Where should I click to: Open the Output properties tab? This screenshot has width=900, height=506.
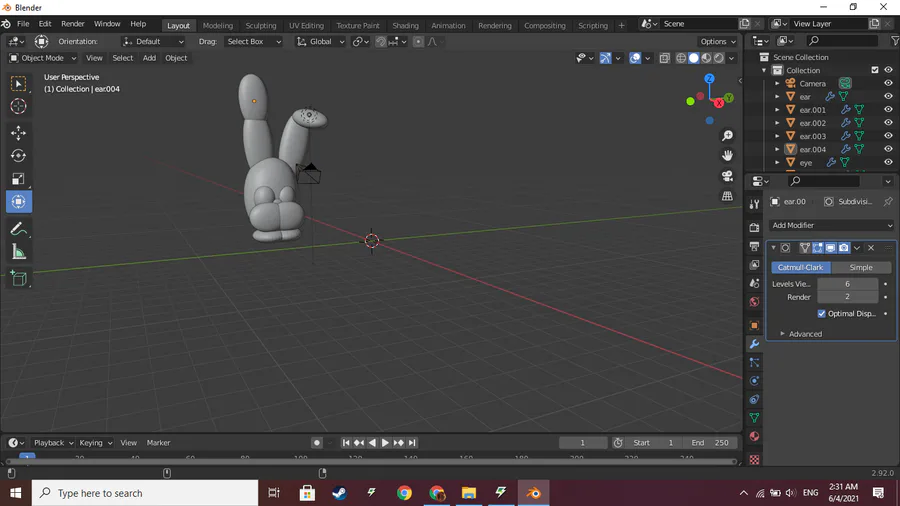(x=754, y=246)
